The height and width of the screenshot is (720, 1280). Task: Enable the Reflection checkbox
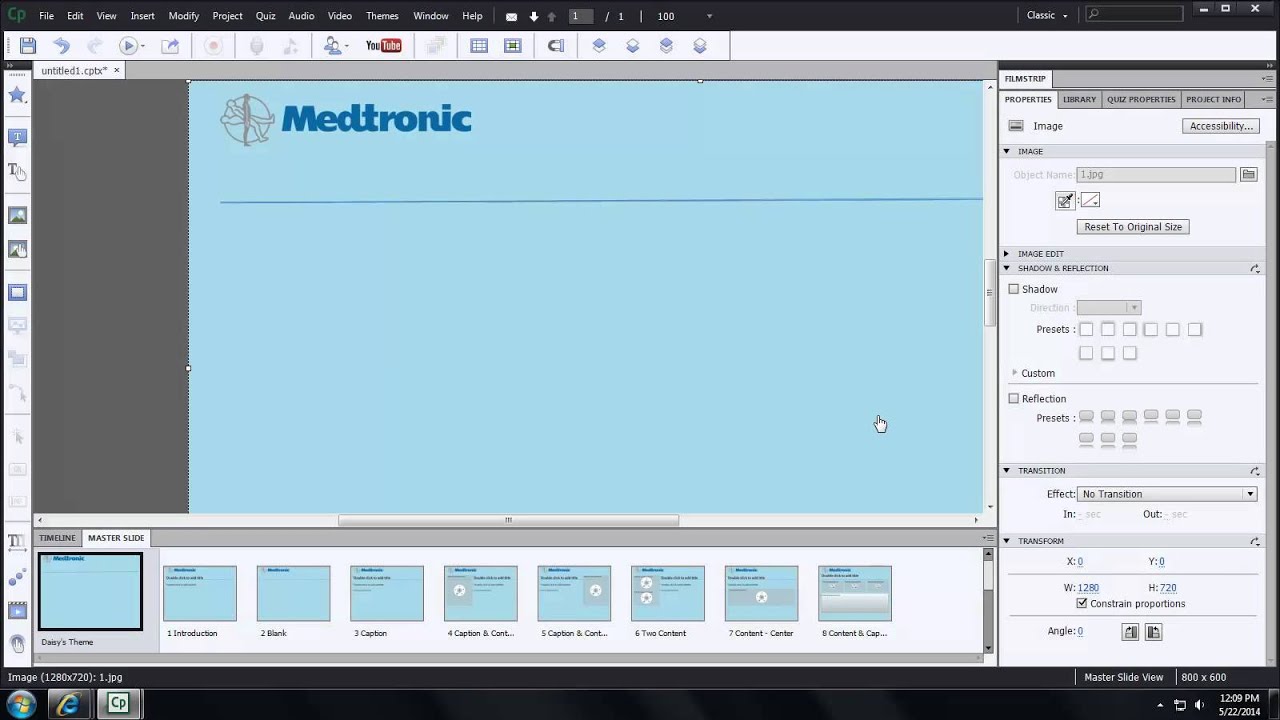pyautogui.click(x=1014, y=398)
